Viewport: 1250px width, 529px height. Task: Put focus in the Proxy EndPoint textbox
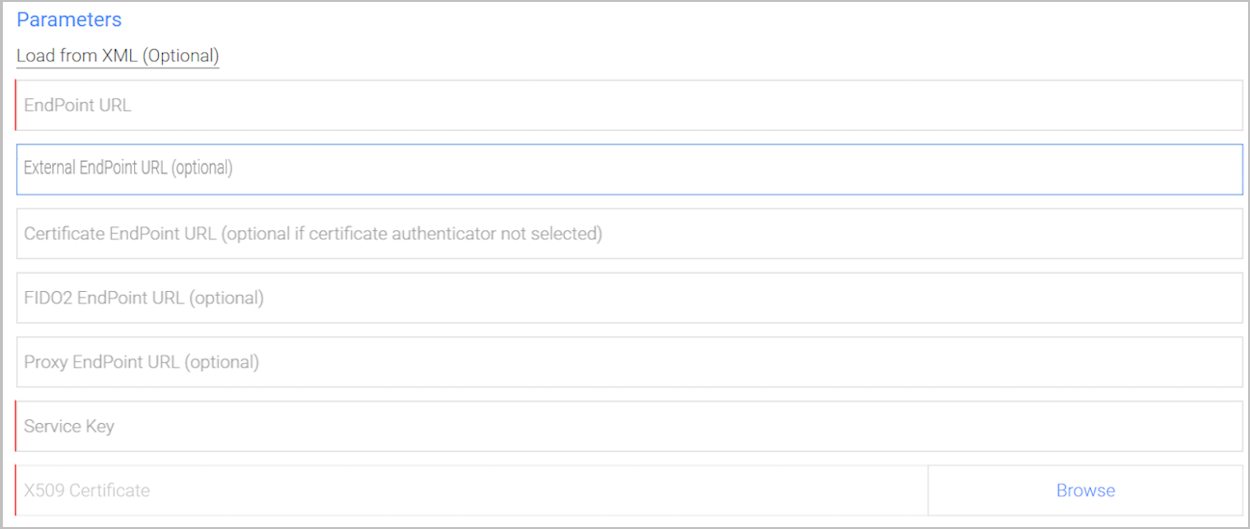(x=629, y=362)
